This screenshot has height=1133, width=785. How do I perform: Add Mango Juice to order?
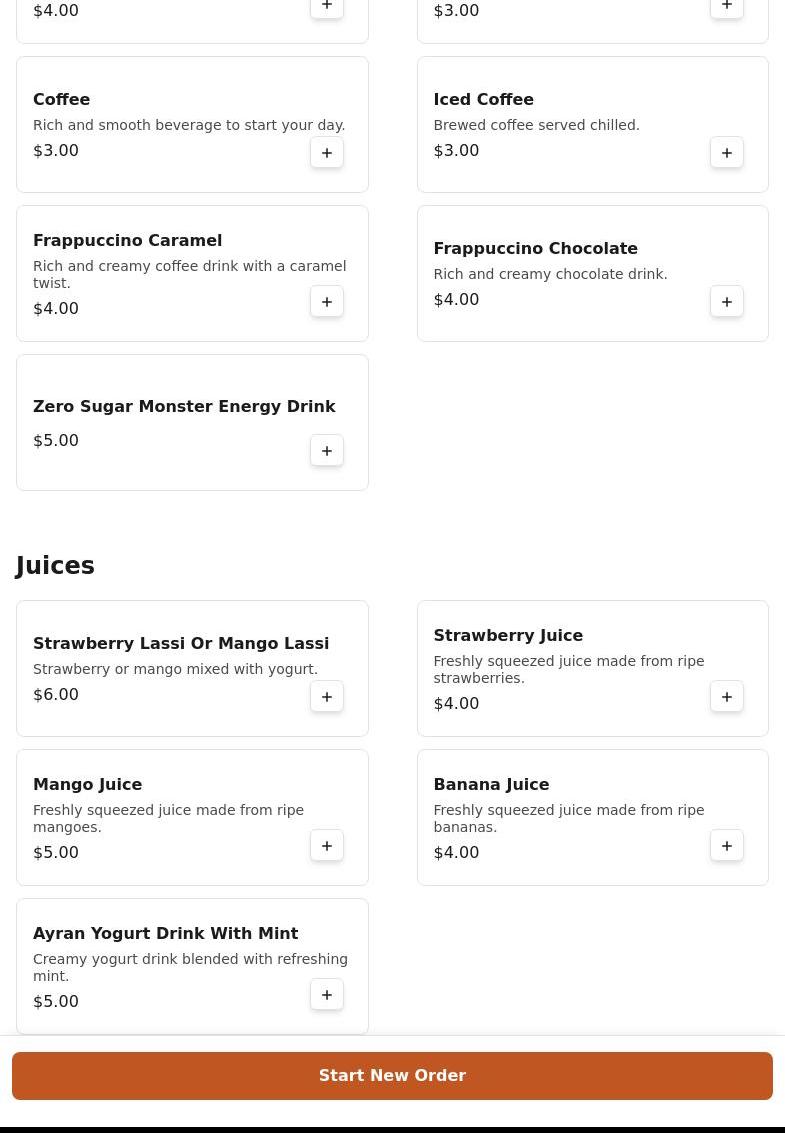pyautogui.click(x=327, y=845)
